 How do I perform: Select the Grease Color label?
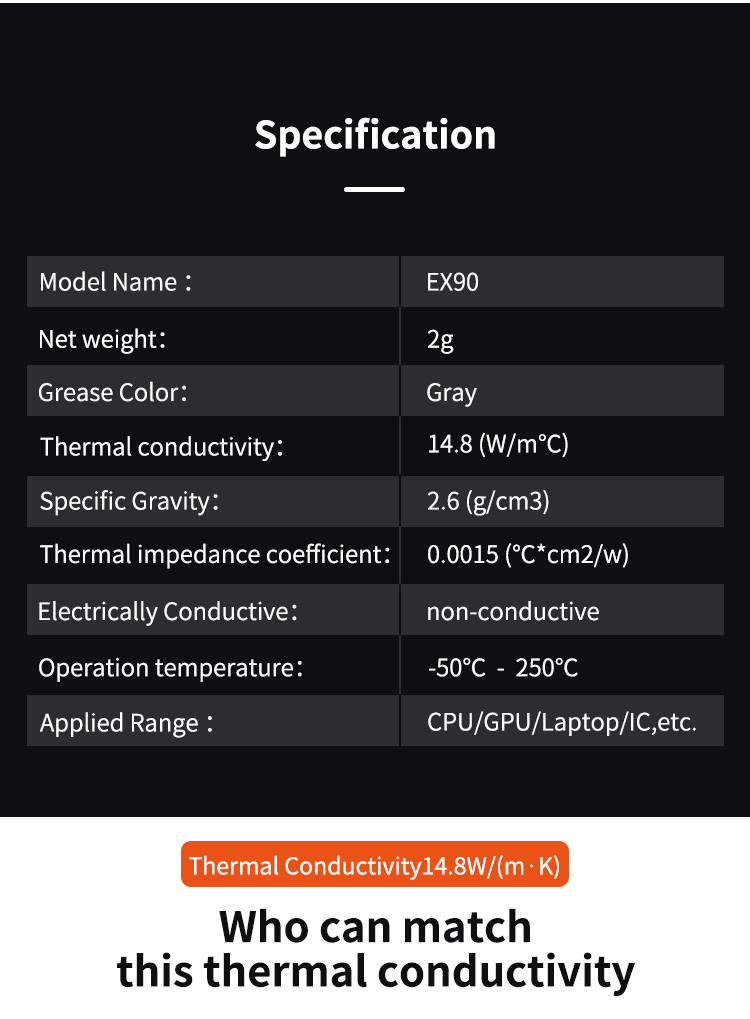[x=113, y=393]
